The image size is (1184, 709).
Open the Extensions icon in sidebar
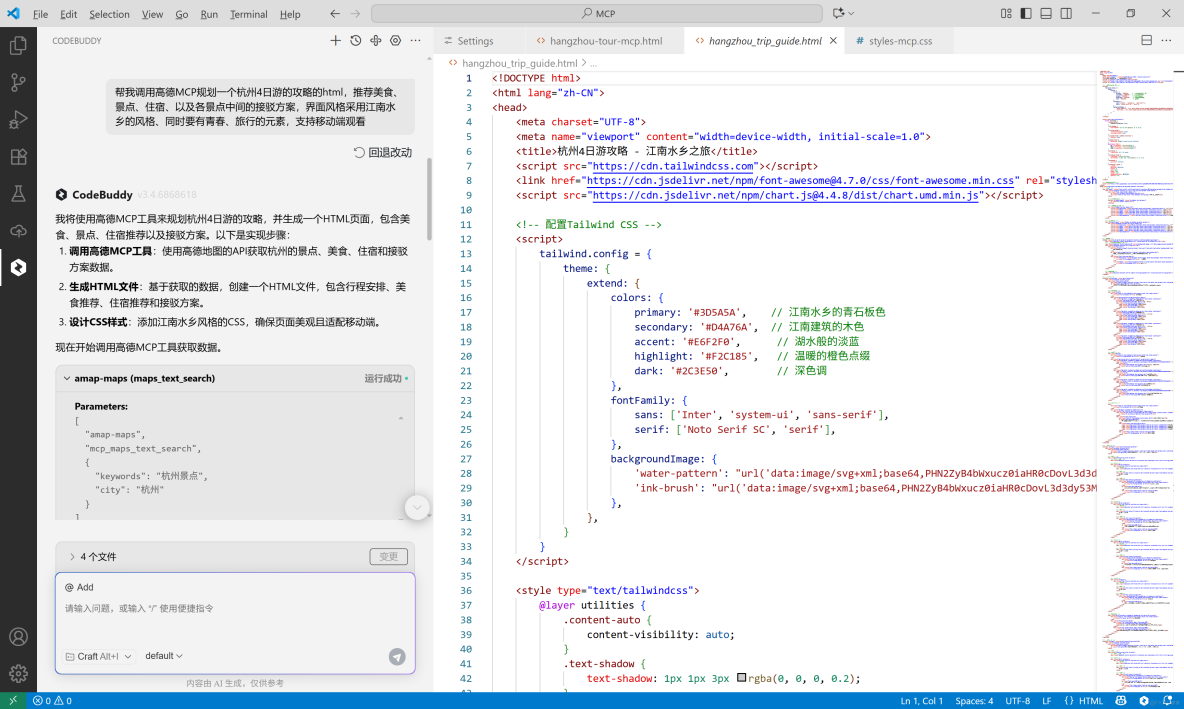(18, 157)
